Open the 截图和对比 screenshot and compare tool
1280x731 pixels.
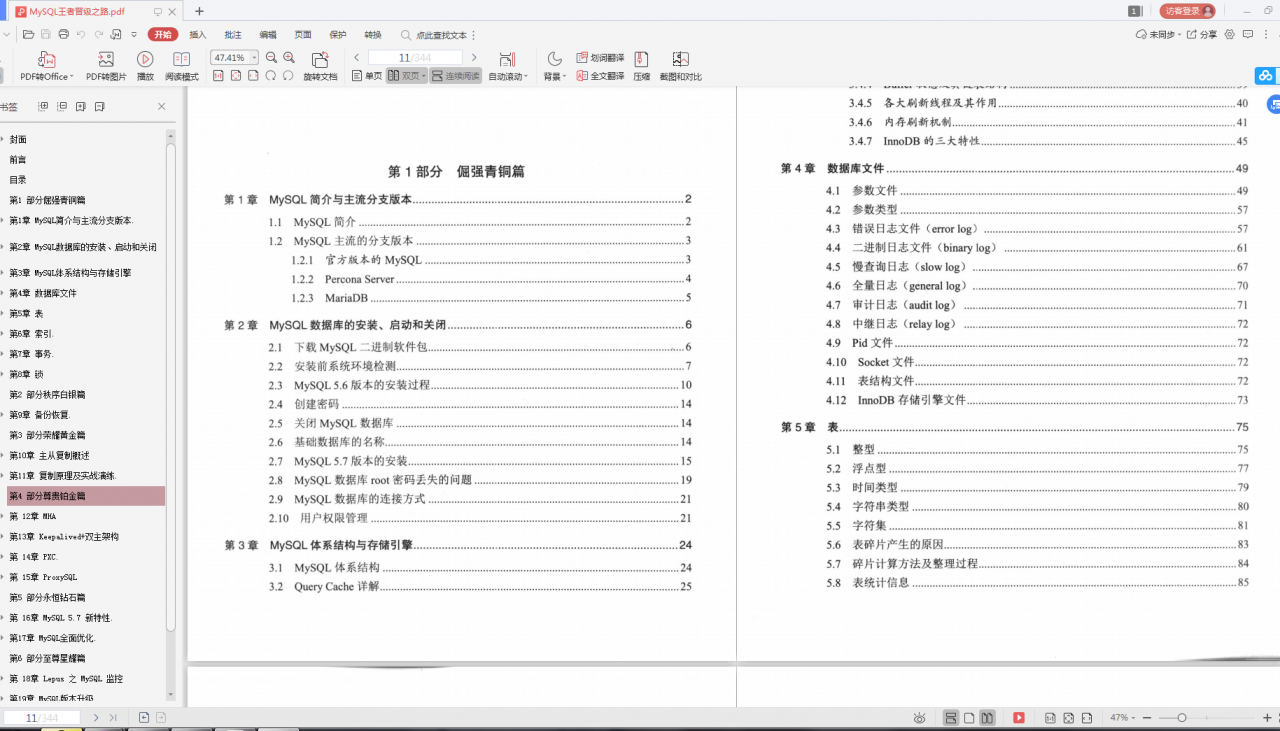point(680,65)
